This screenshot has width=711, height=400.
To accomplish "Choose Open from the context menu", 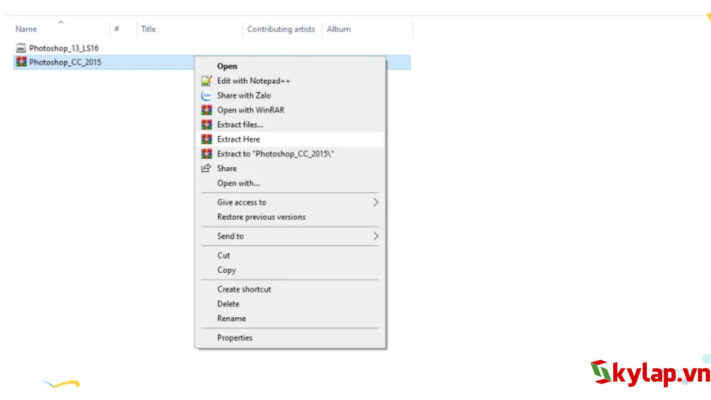I will (227, 66).
